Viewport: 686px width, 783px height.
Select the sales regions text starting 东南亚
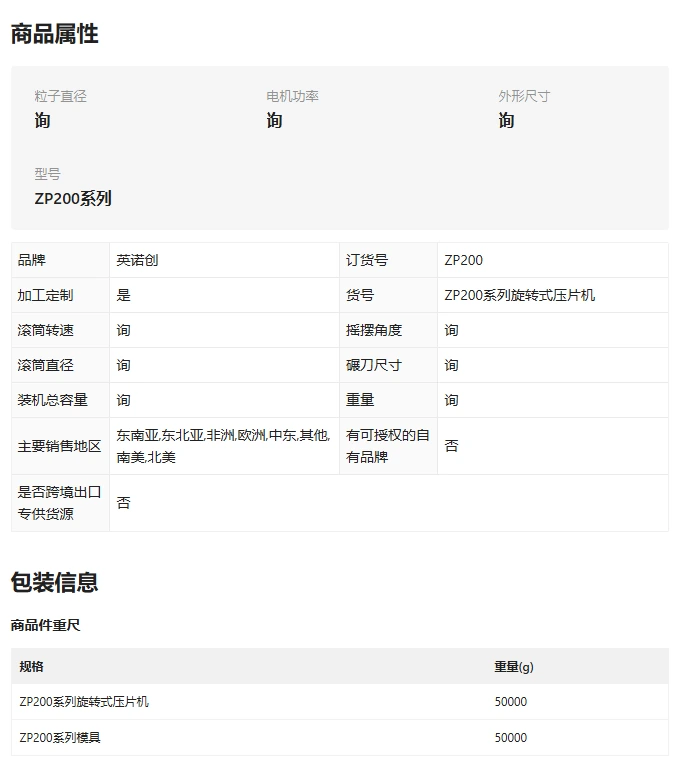pos(223,446)
